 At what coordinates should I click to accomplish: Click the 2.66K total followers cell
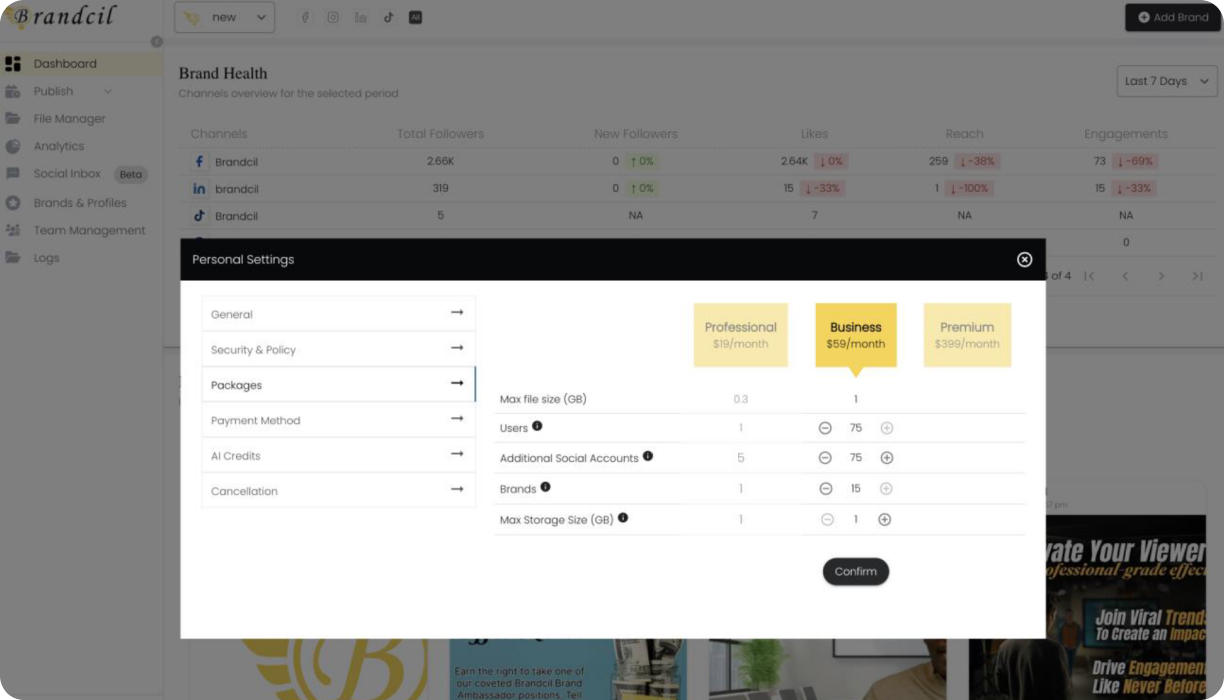point(440,161)
